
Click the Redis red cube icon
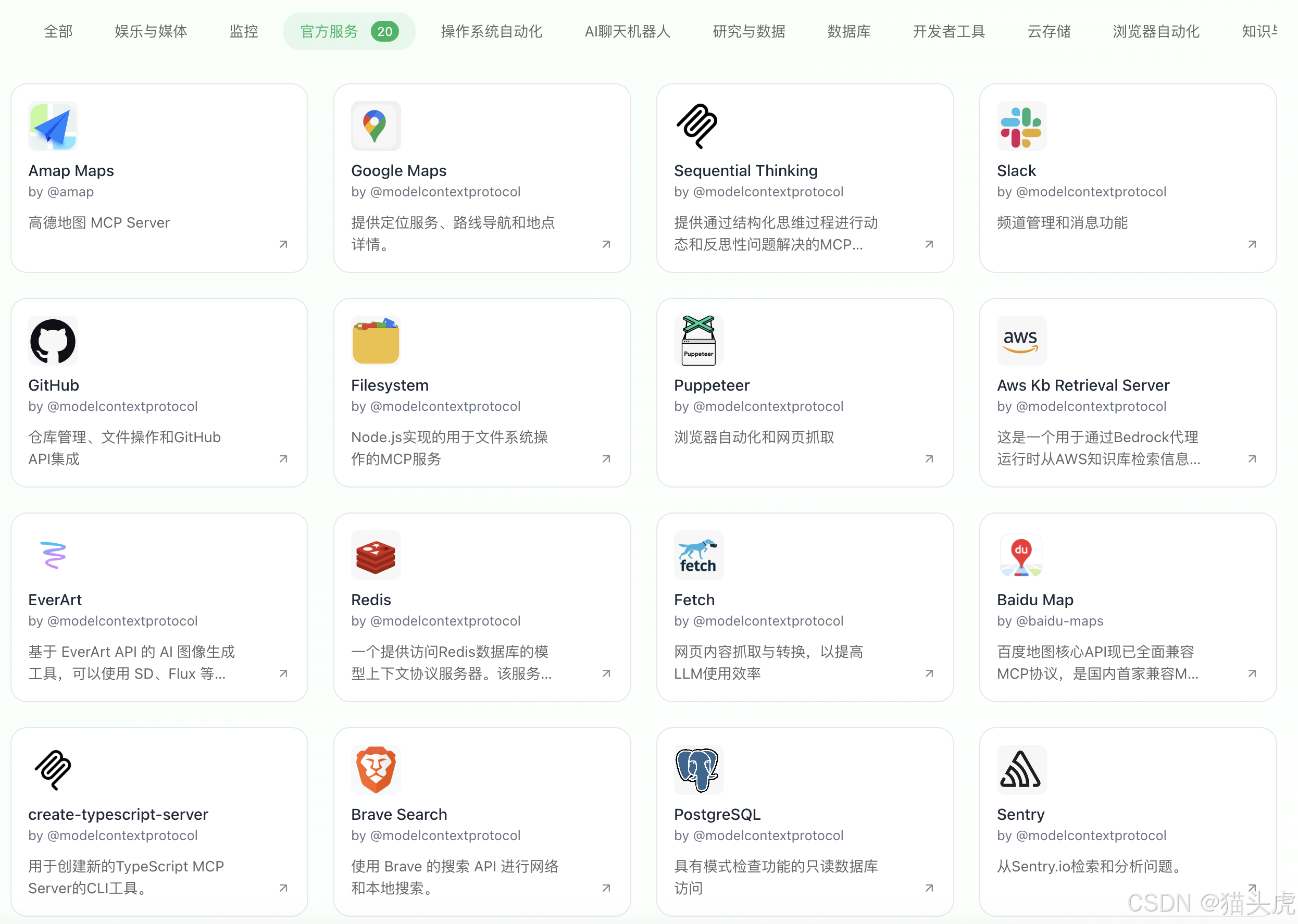click(376, 555)
